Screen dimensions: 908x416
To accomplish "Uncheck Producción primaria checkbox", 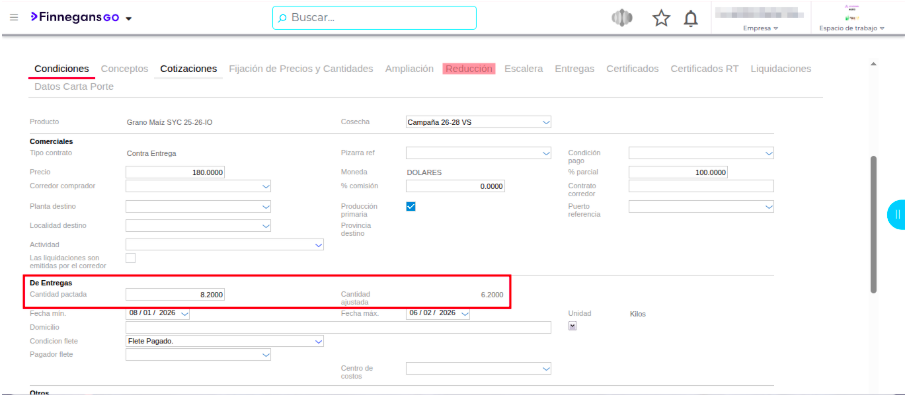I will pos(411,206).
